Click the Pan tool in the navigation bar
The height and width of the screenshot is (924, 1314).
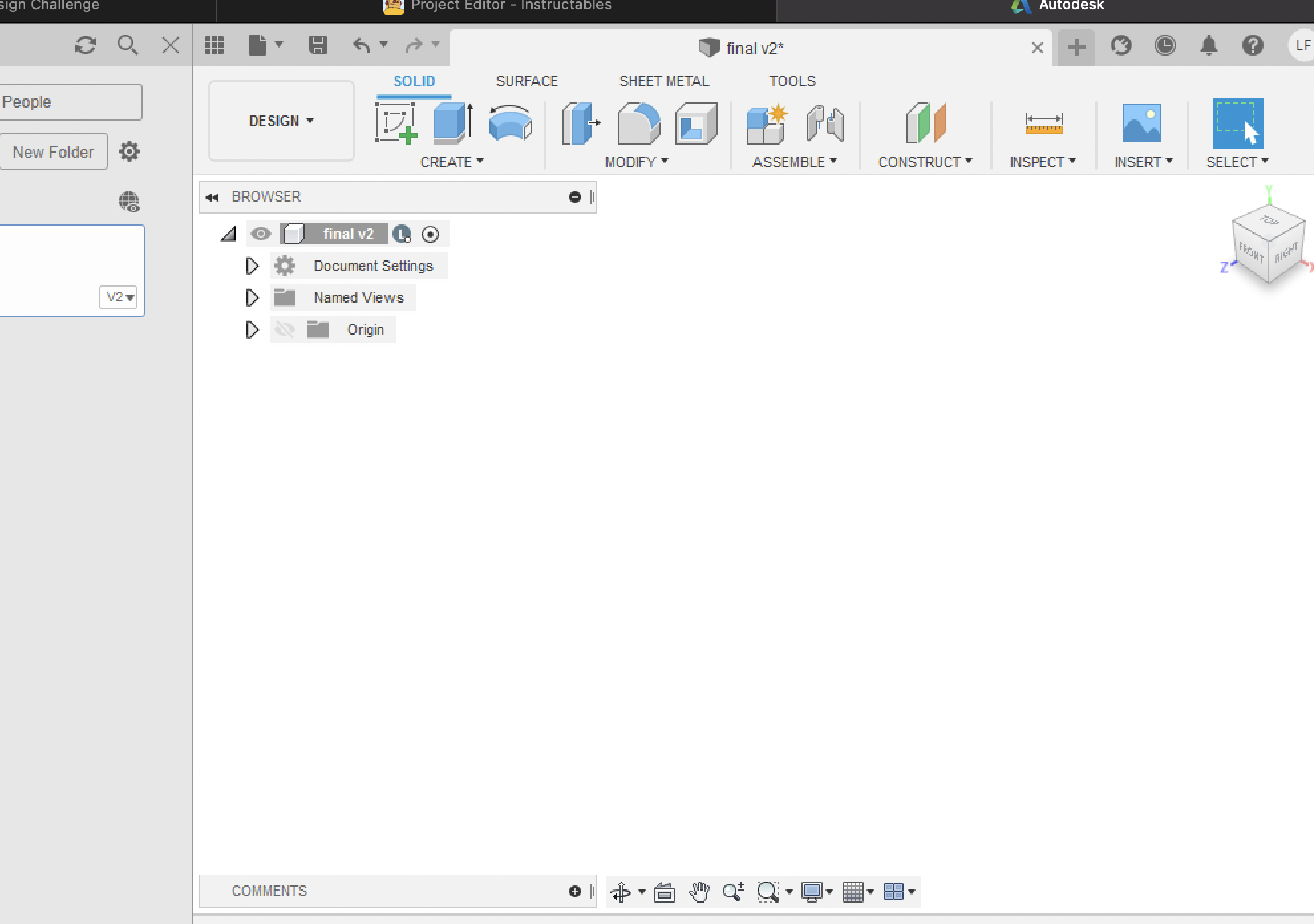click(x=698, y=892)
